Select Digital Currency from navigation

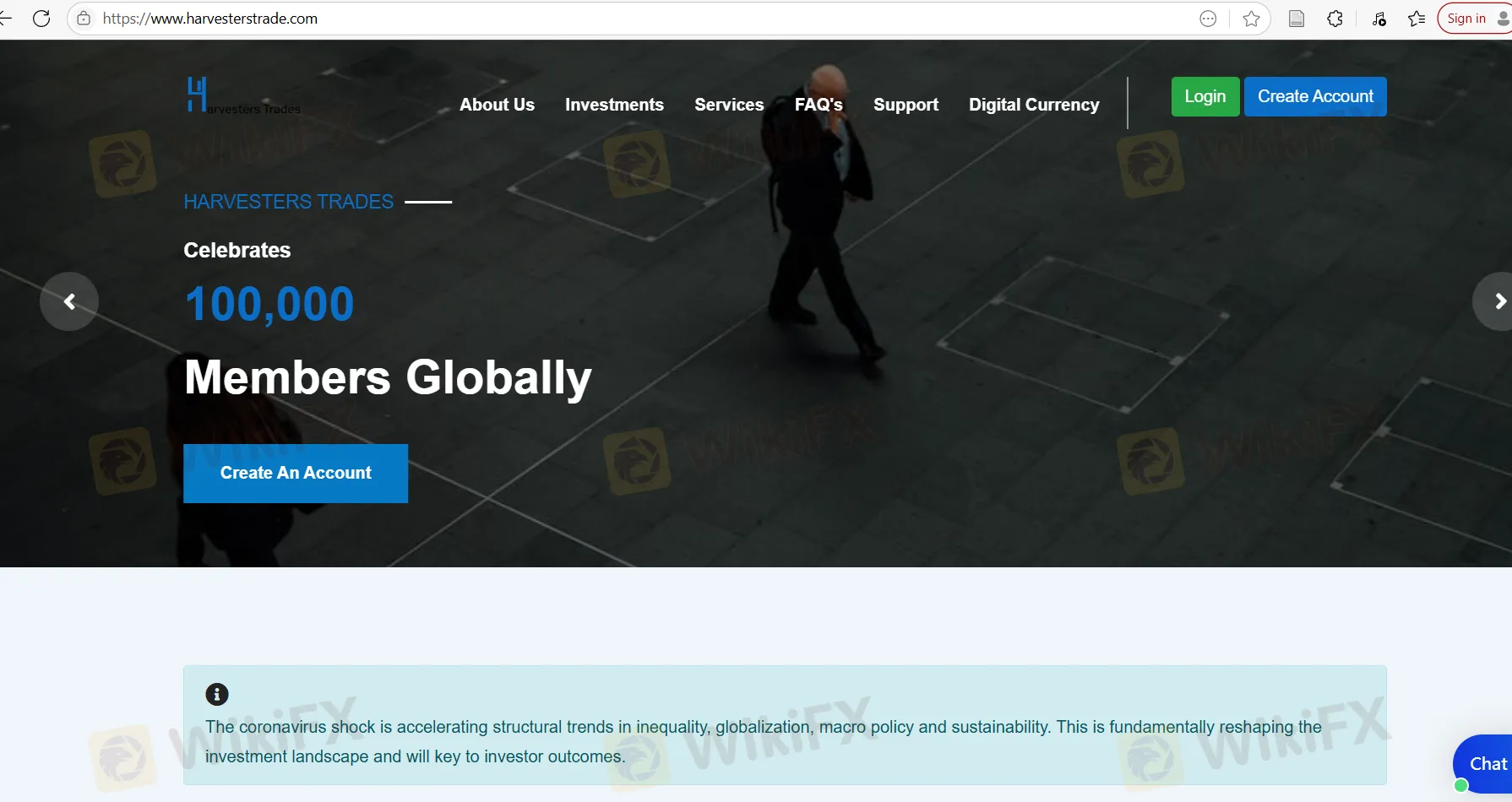[1034, 105]
